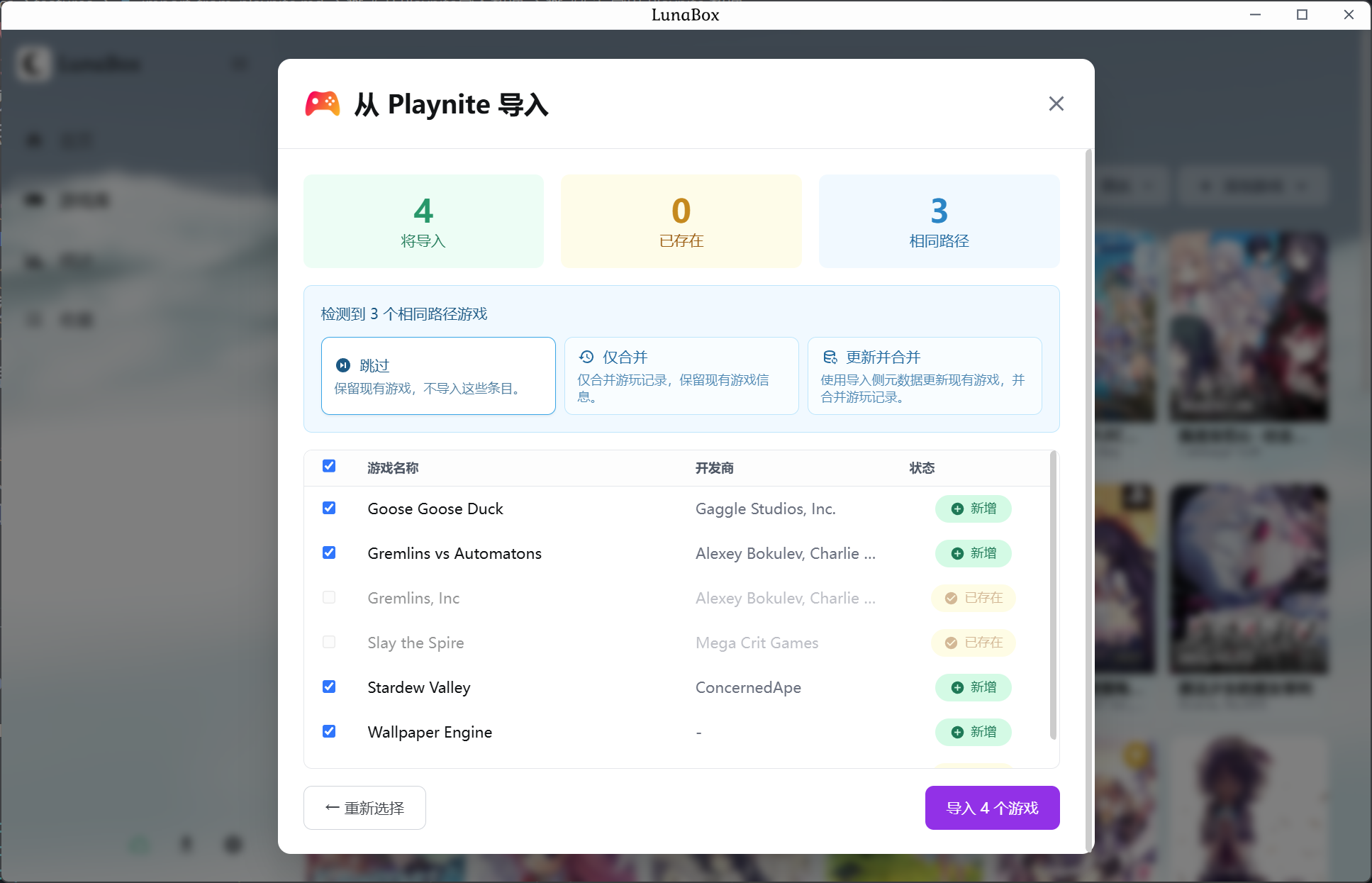Viewport: 1372px width, 883px height.
Task: Select the 更新并合并 update and merge option
Action: [x=925, y=376]
